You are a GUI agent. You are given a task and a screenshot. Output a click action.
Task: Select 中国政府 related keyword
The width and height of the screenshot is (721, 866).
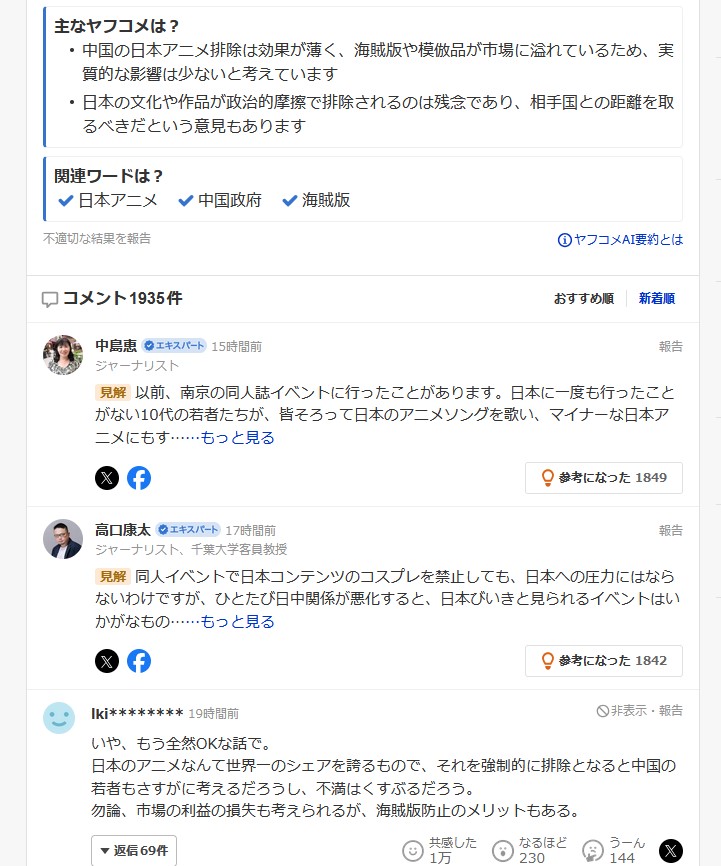pos(220,200)
